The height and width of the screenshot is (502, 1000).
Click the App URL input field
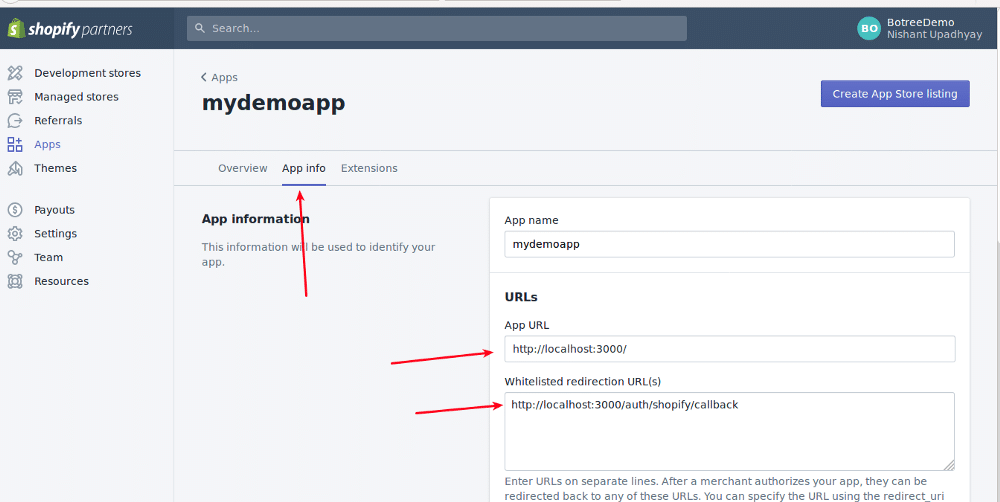pos(729,349)
